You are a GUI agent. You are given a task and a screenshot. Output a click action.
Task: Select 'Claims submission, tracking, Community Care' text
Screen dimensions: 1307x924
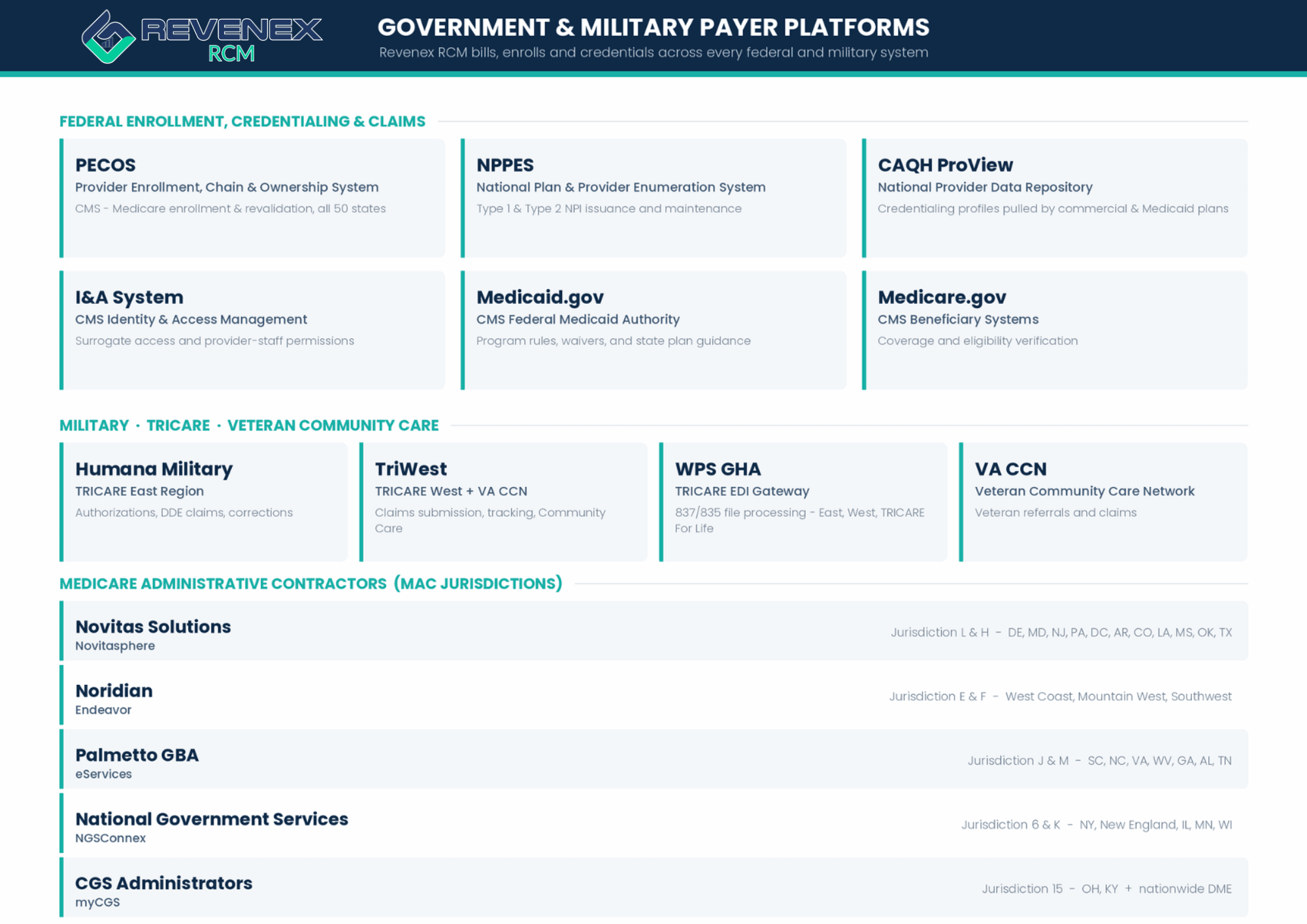pos(490,520)
